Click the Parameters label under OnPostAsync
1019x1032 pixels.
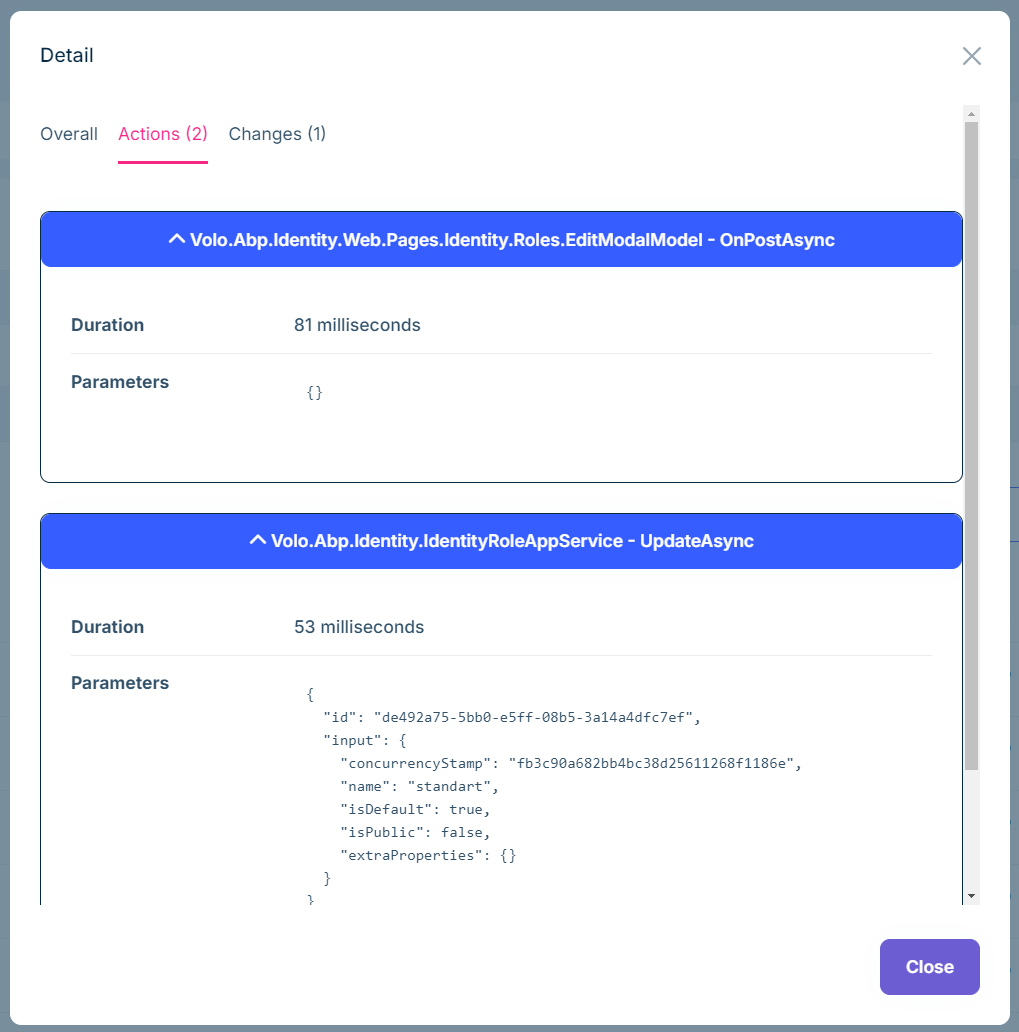(119, 382)
